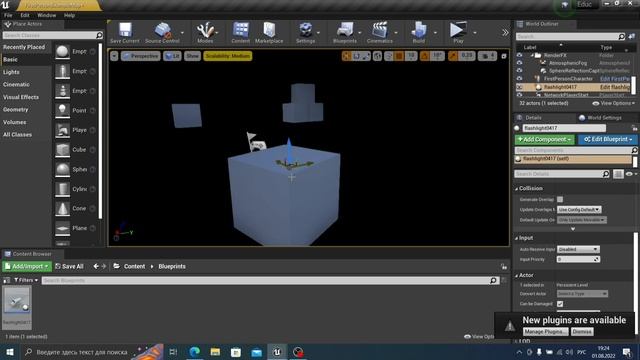Dismiss the new plugins notification
Screen dimensions: 640x360
point(582,331)
